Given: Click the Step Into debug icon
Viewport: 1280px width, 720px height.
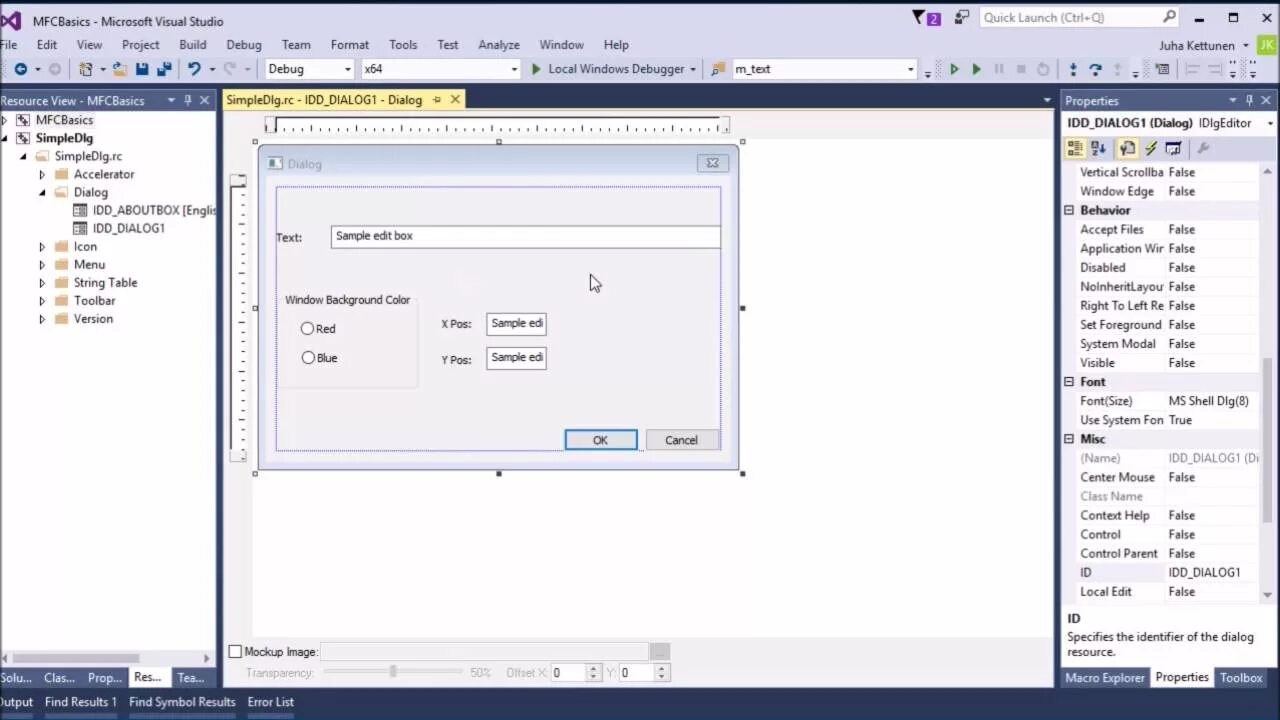Looking at the screenshot, I should [1073, 69].
